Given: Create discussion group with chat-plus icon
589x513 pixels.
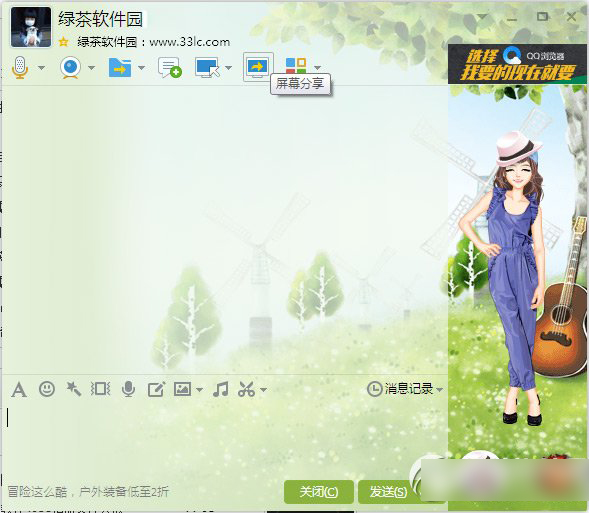Looking at the screenshot, I should 170,68.
